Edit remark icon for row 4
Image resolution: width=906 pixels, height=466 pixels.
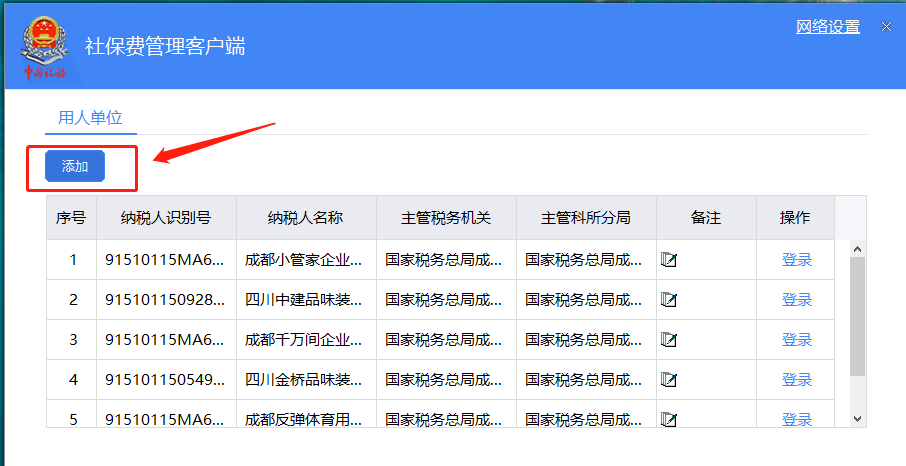coord(669,379)
